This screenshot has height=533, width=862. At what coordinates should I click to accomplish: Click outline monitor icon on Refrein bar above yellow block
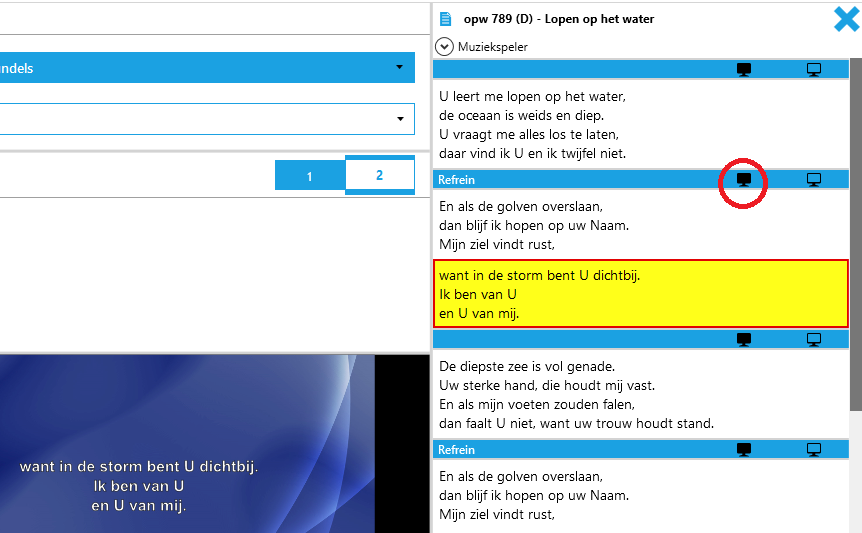coord(814,180)
